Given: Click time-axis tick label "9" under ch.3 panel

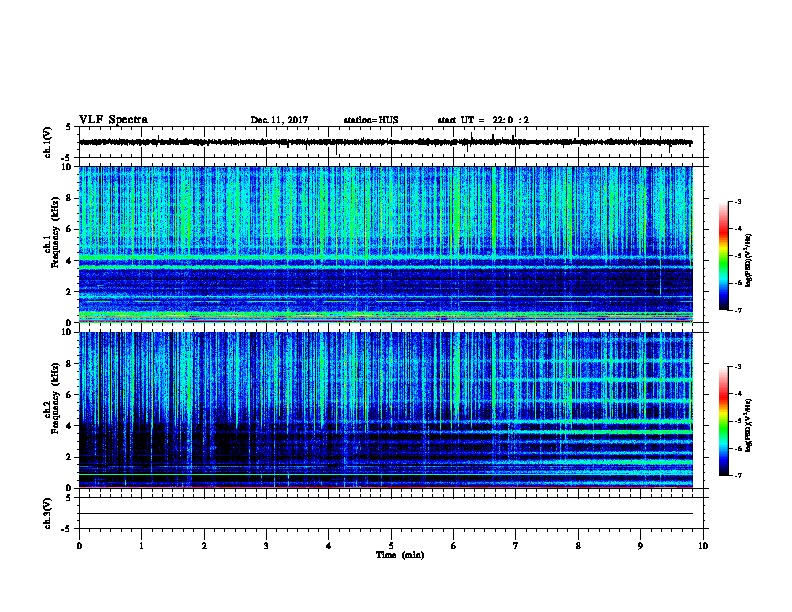Looking at the screenshot, I should point(640,545).
